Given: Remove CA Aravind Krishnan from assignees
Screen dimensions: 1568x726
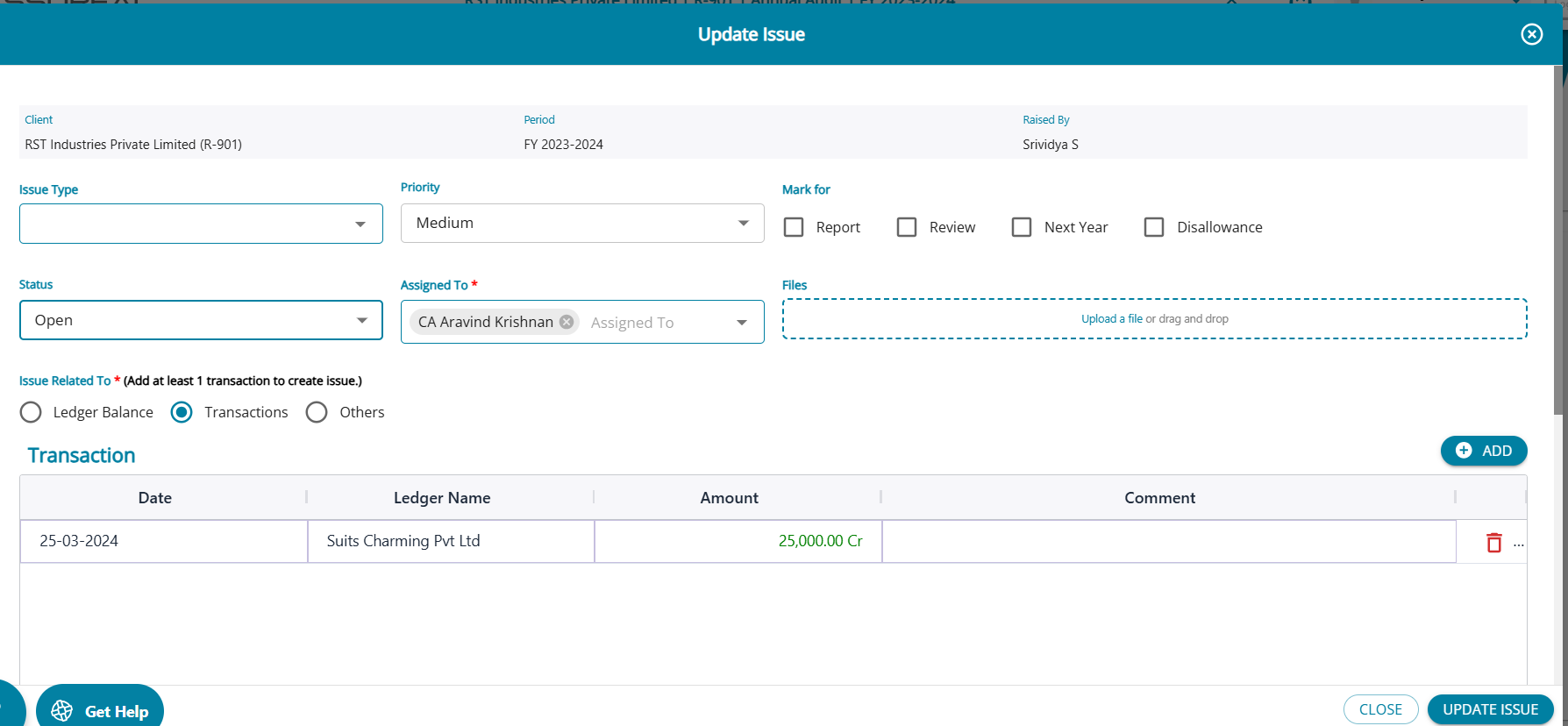Looking at the screenshot, I should click(x=567, y=322).
